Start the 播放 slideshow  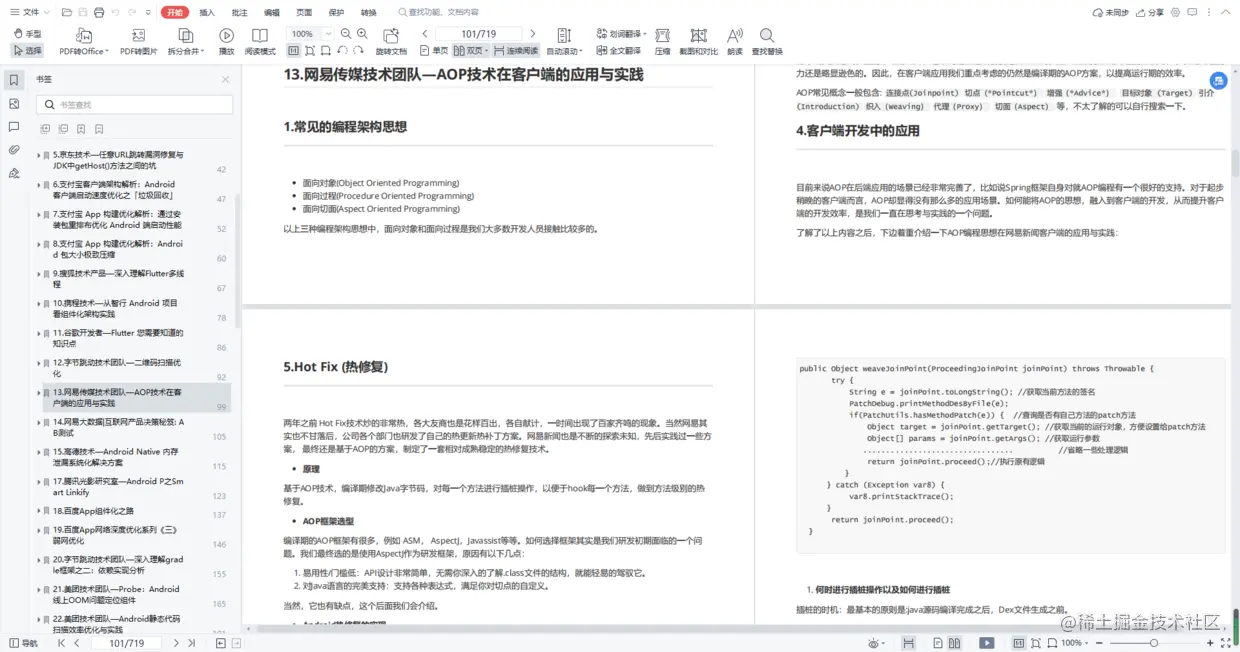(x=227, y=42)
